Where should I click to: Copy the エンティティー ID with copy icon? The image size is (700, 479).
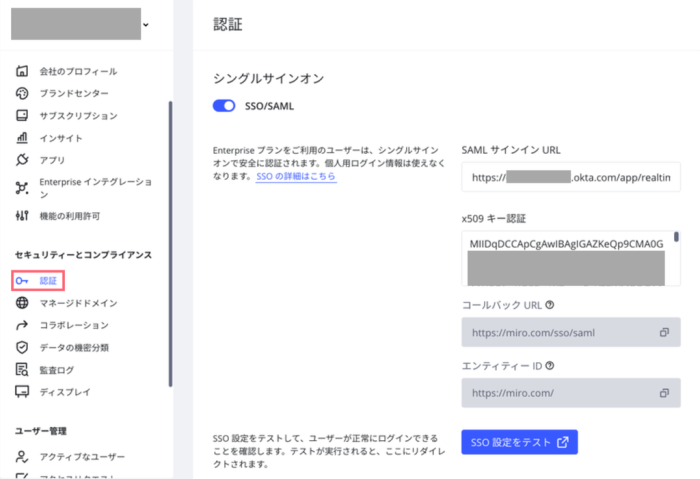pos(664,391)
